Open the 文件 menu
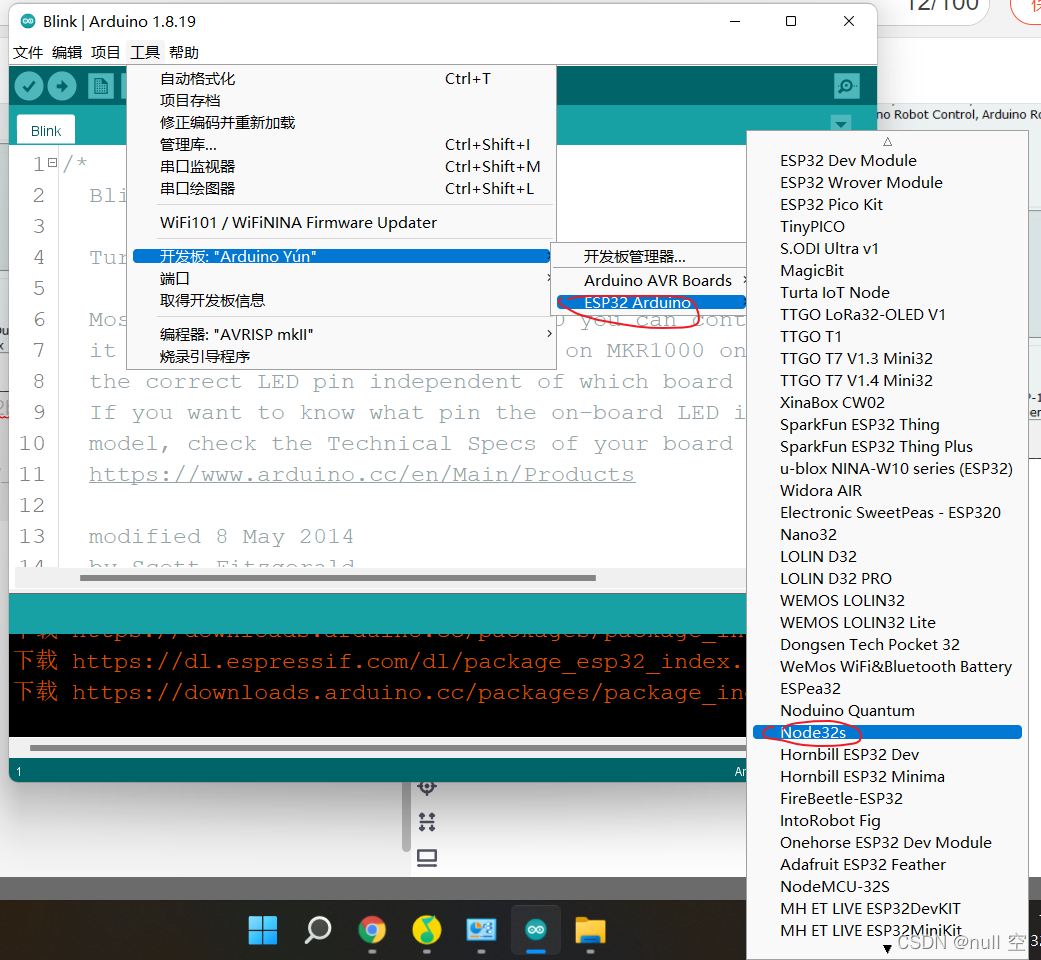This screenshot has height=960, width=1041. click(x=28, y=52)
